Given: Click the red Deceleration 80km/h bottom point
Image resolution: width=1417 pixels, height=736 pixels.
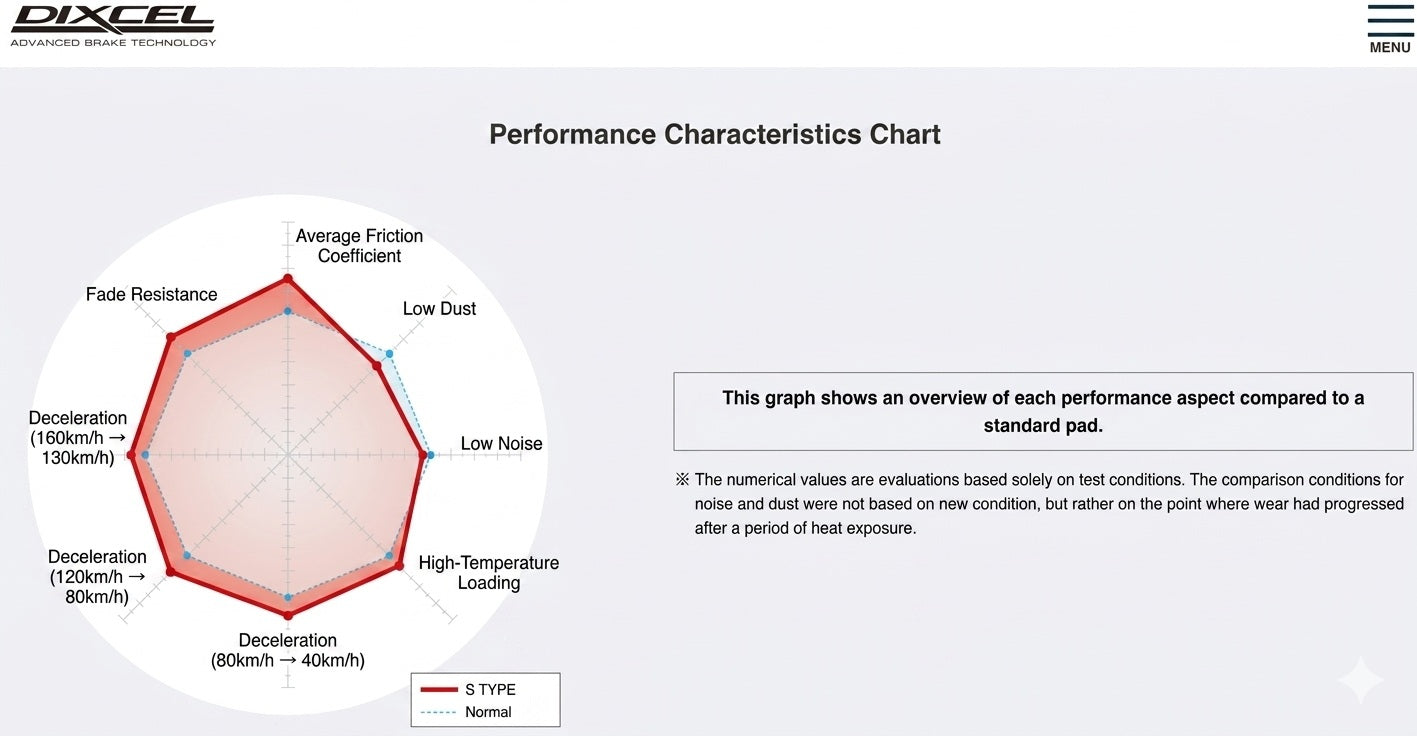Looking at the screenshot, I should 288,615.
